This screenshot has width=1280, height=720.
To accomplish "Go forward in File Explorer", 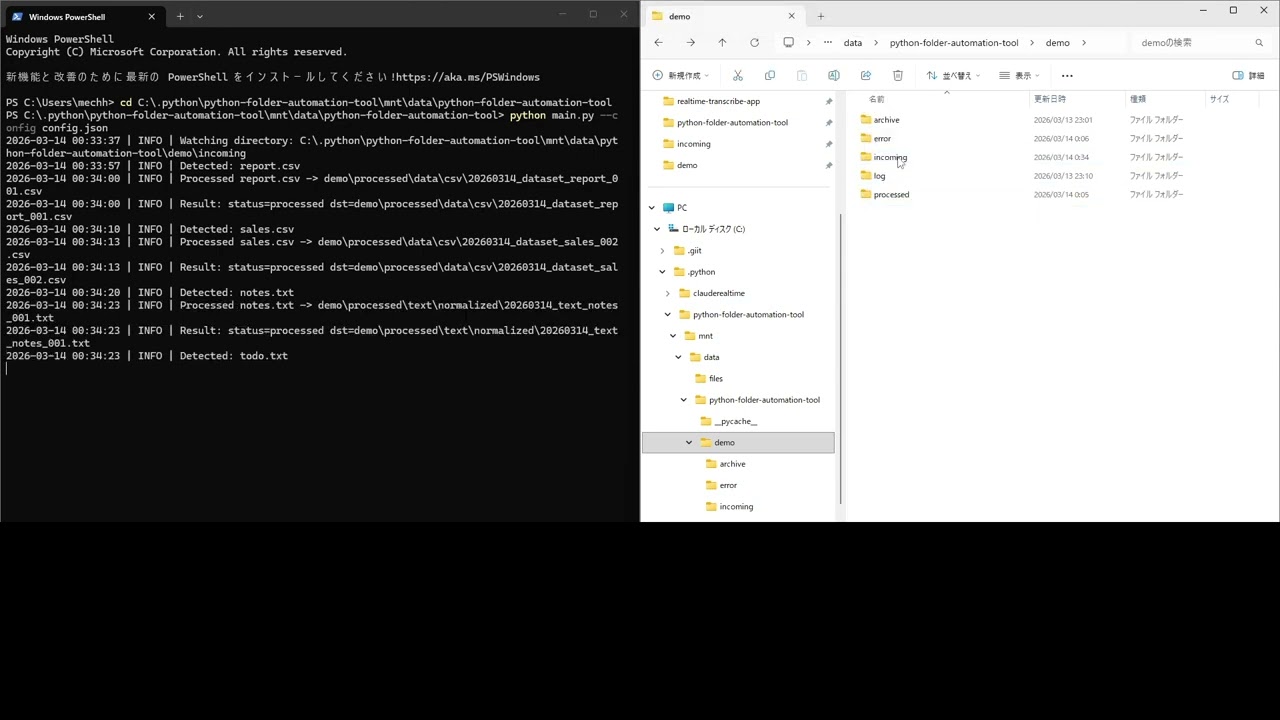I will click(x=690, y=43).
